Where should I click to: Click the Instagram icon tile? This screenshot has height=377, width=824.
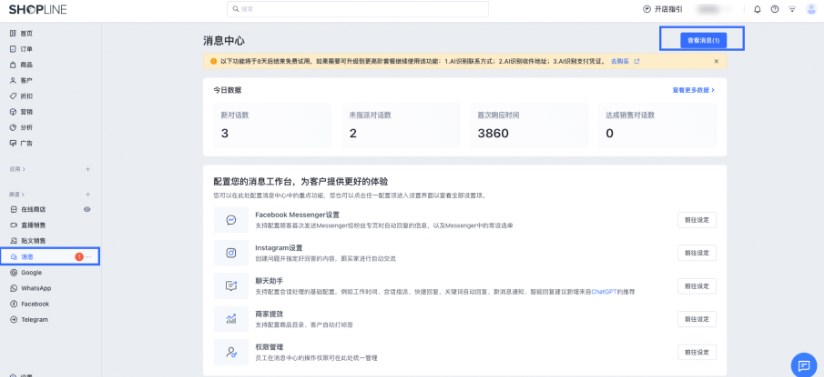[231, 253]
